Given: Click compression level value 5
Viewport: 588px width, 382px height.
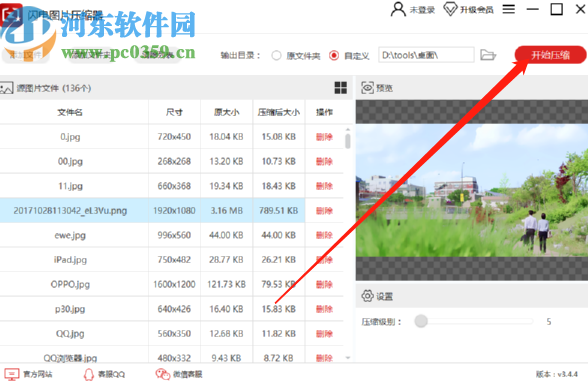Looking at the screenshot, I should tap(549, 321).
